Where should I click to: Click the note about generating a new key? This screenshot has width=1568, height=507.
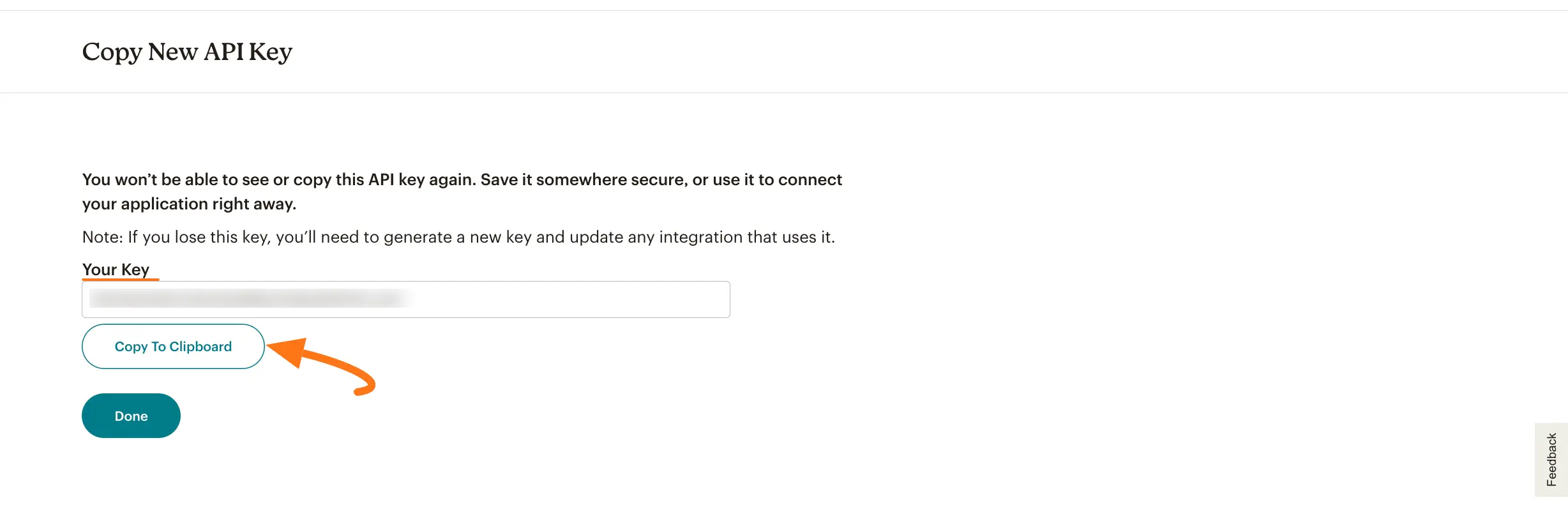pyautogui.click(x=458, y=236)
